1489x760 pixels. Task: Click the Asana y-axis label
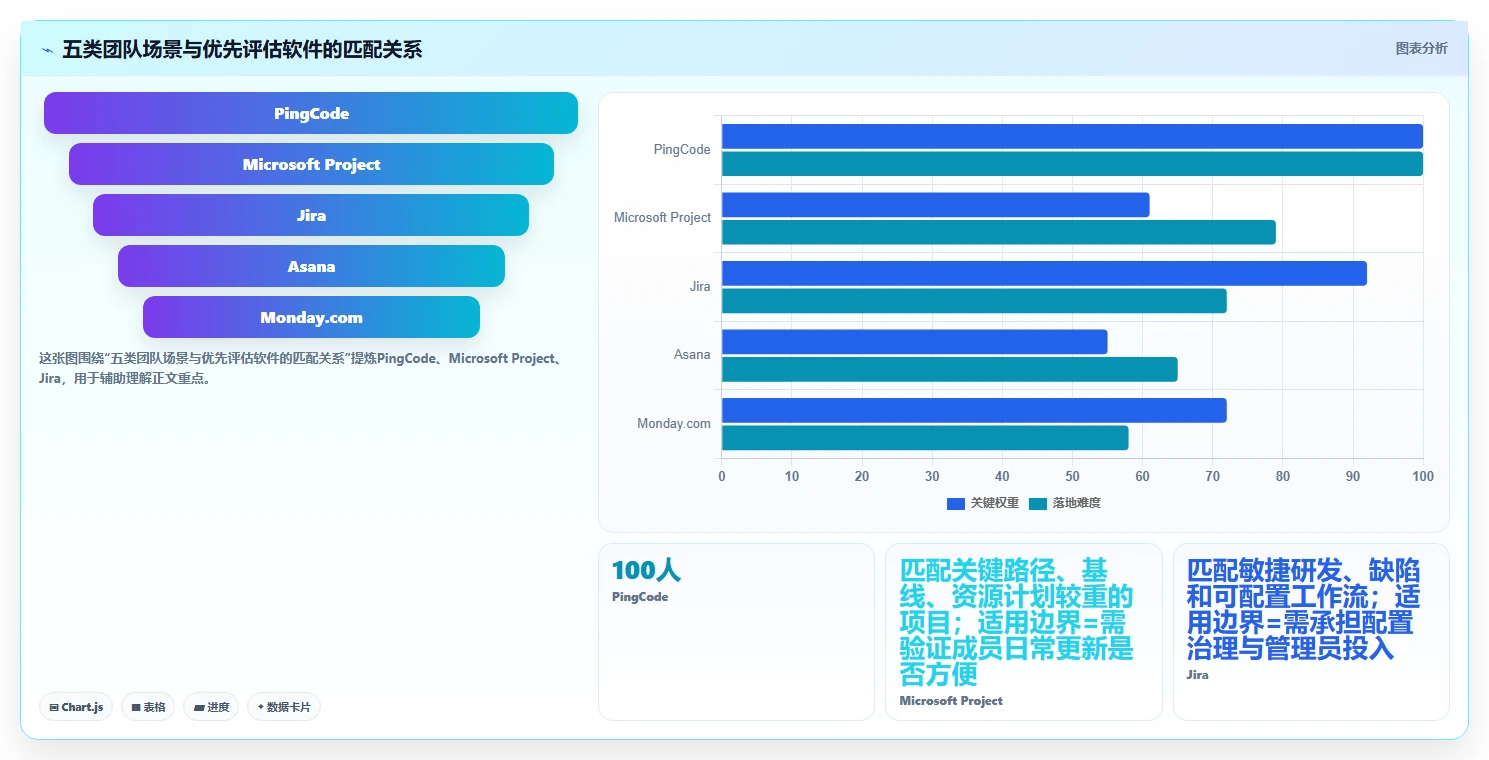tap(692, 354)
